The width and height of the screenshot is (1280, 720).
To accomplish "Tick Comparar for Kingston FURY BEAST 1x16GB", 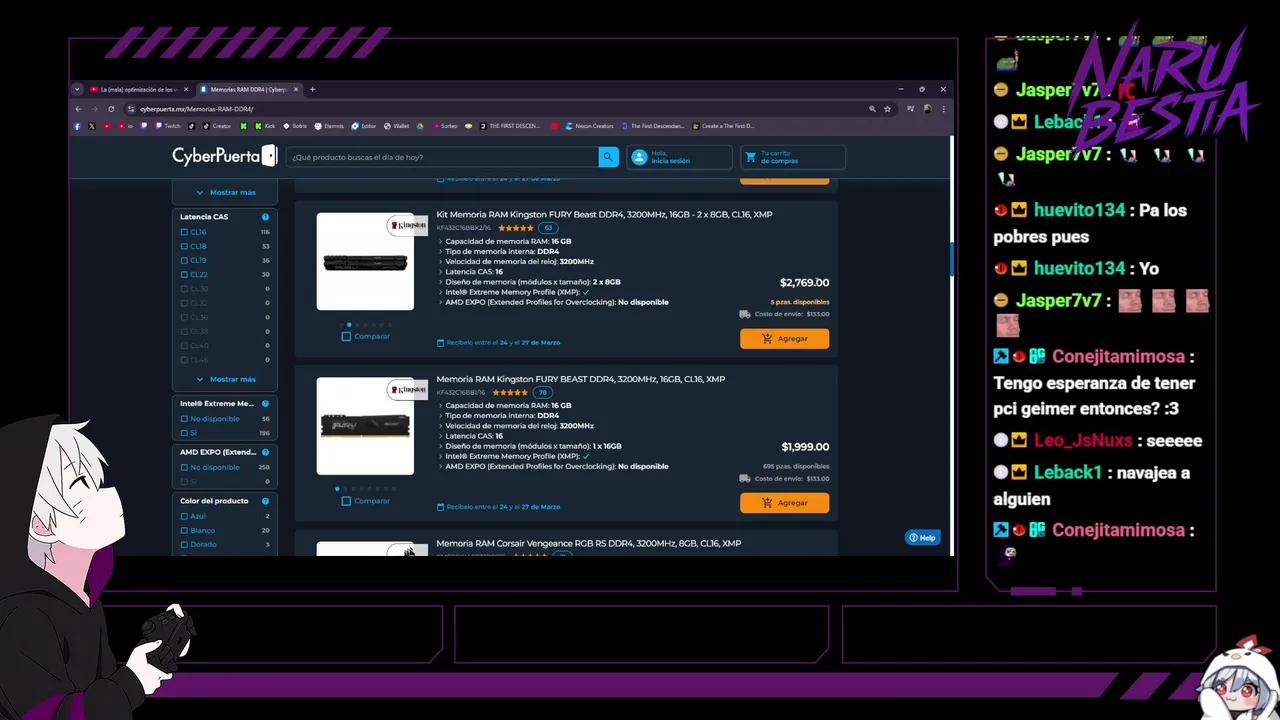I will (346, 501).
